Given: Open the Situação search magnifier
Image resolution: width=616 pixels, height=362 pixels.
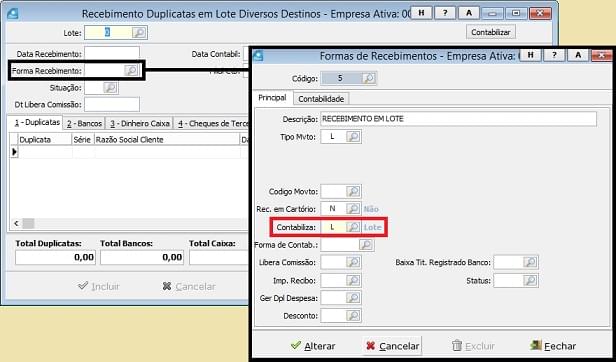Looking at the screenshot, I should [x=110, y=88].
